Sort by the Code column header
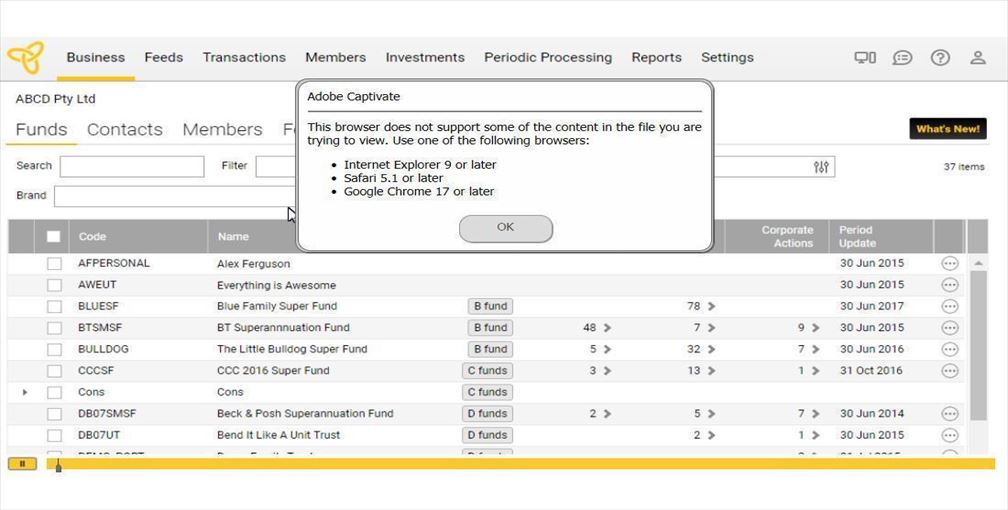1008x510 pixels. 93,237
